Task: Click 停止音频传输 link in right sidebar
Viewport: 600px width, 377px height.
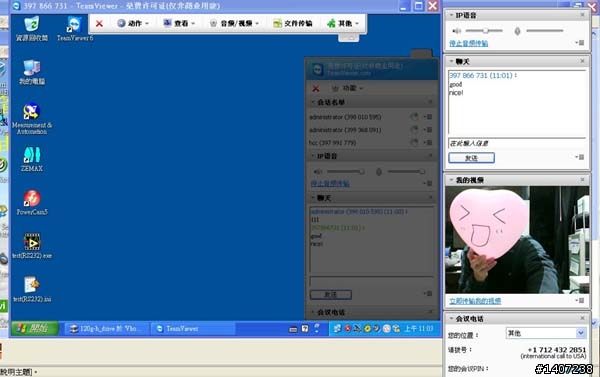Action: click(x=468, y=44)
